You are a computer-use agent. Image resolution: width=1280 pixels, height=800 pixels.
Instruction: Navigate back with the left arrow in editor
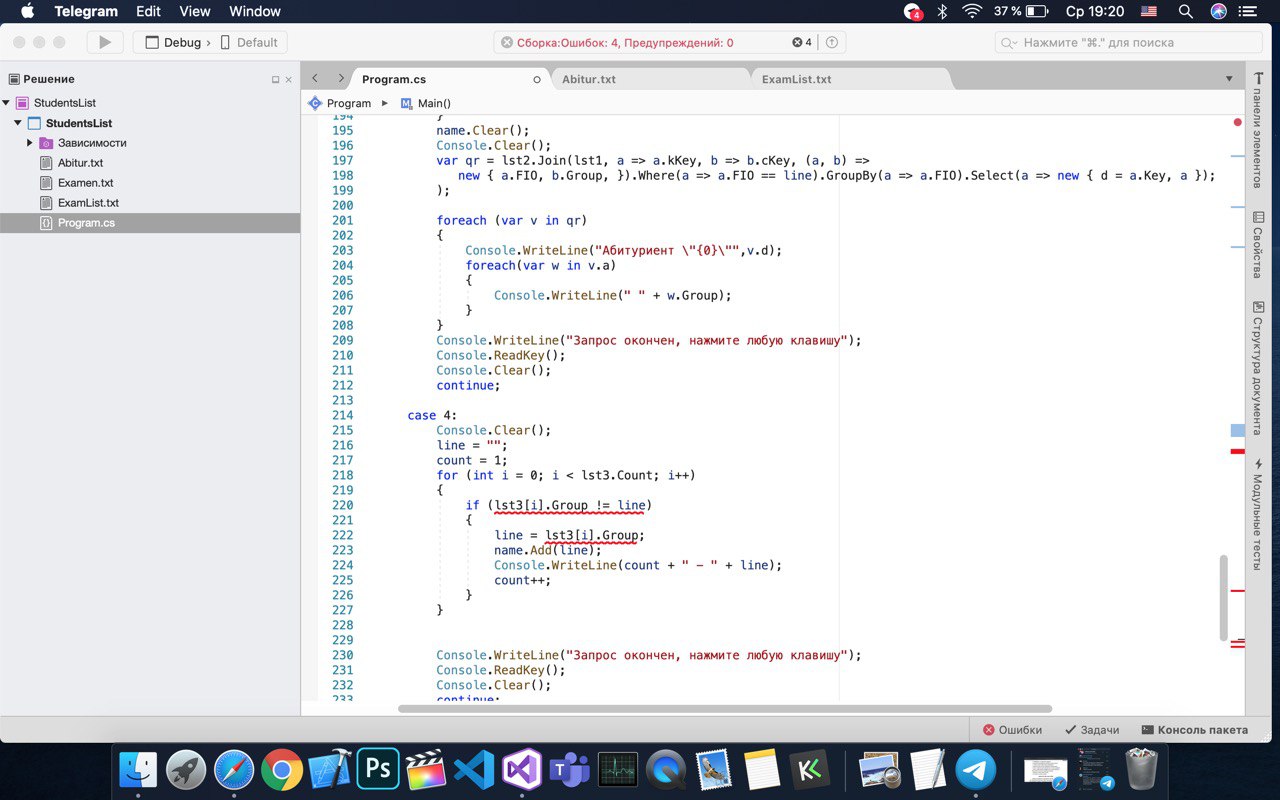pyautogui.click(x=315, y=79)
